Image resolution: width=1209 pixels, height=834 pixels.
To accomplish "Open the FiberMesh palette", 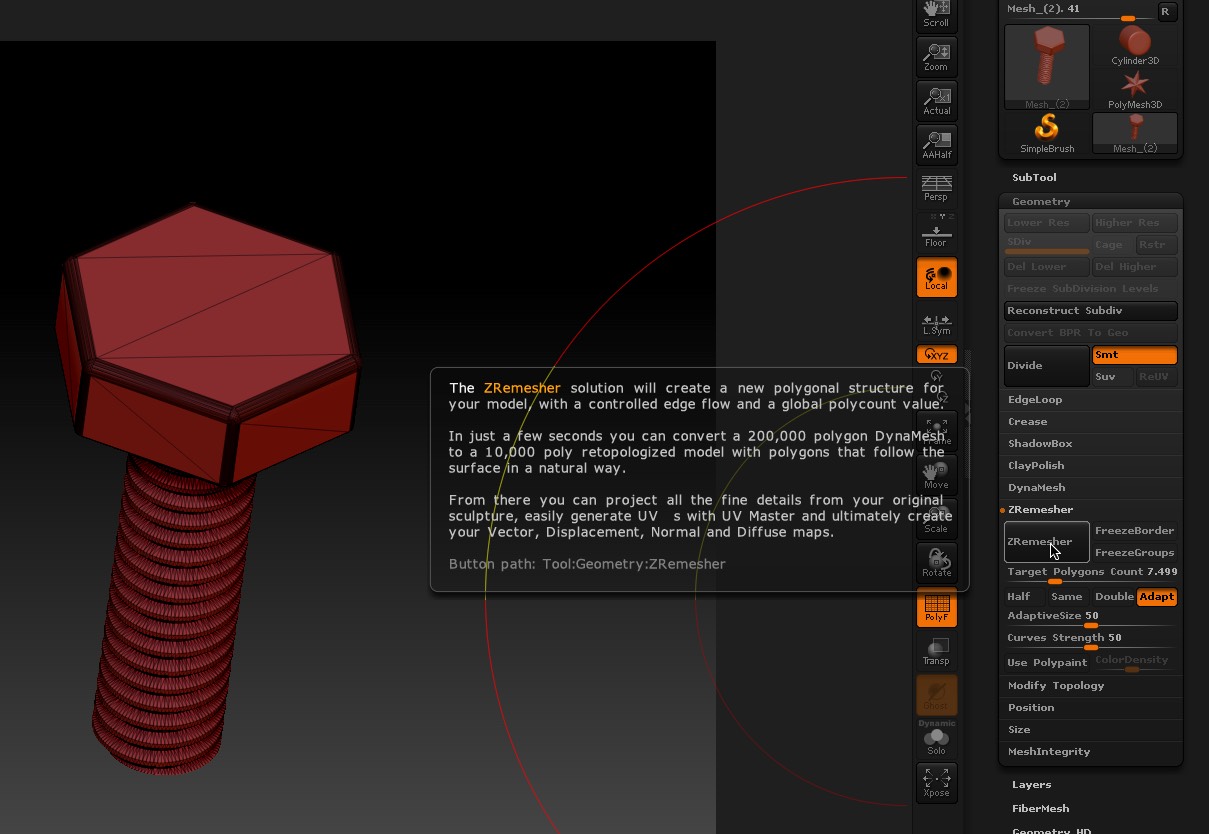I will point(1040,808).
